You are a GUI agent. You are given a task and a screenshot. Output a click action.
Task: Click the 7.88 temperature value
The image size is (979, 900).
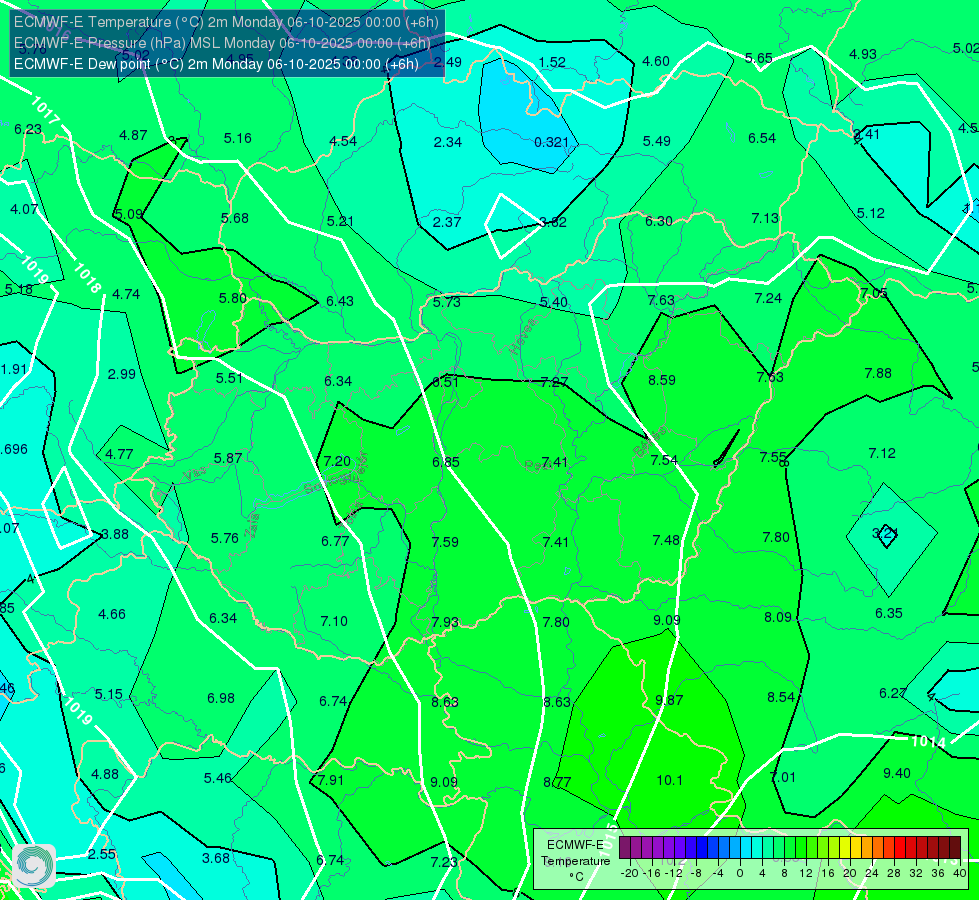tap(878, 373)
